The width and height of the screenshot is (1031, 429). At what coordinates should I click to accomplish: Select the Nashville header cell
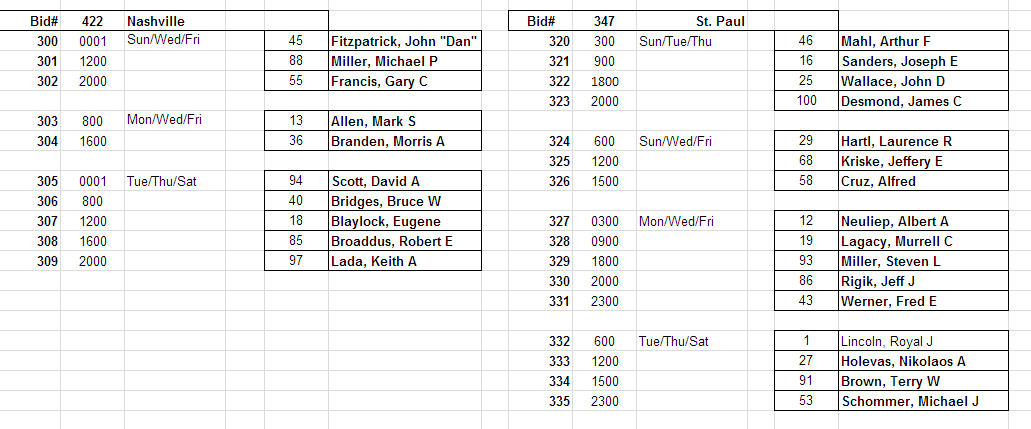click(x=156, y=21)
